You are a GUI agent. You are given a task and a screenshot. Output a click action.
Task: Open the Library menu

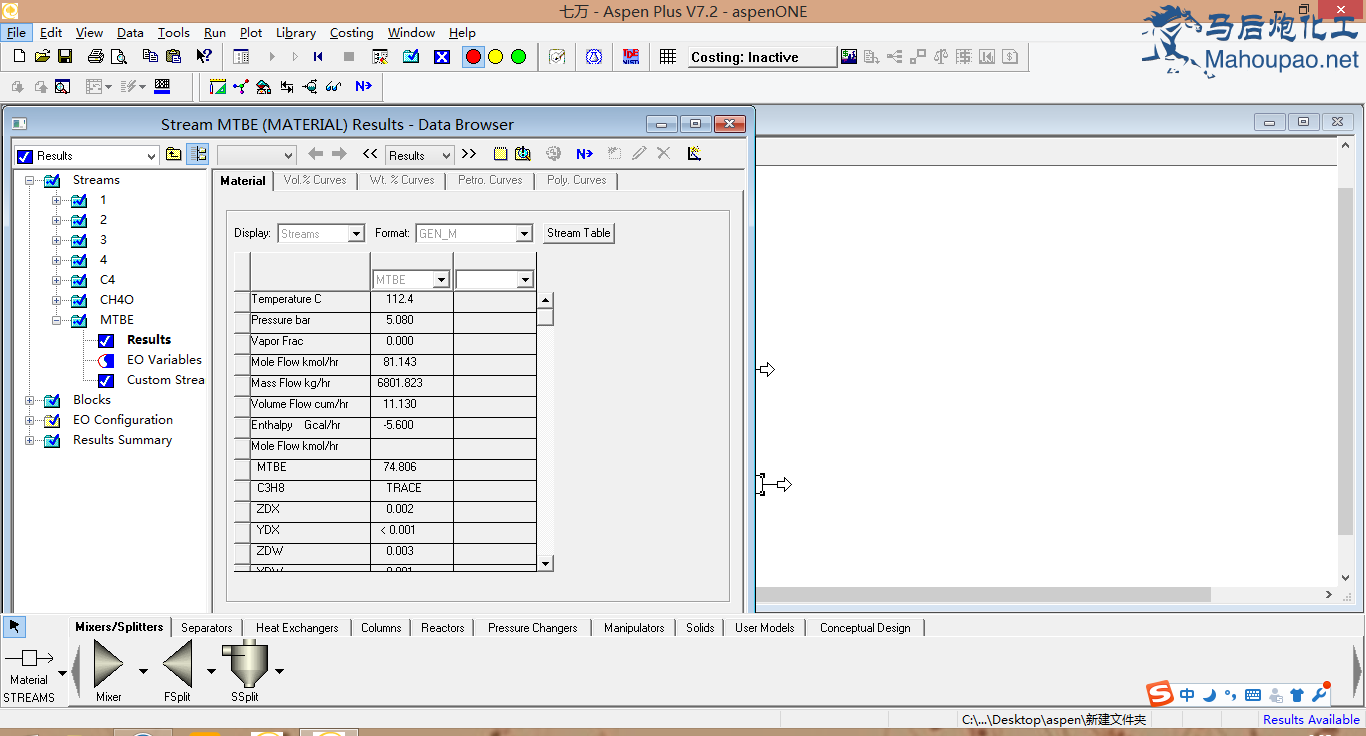click(296, 33)
